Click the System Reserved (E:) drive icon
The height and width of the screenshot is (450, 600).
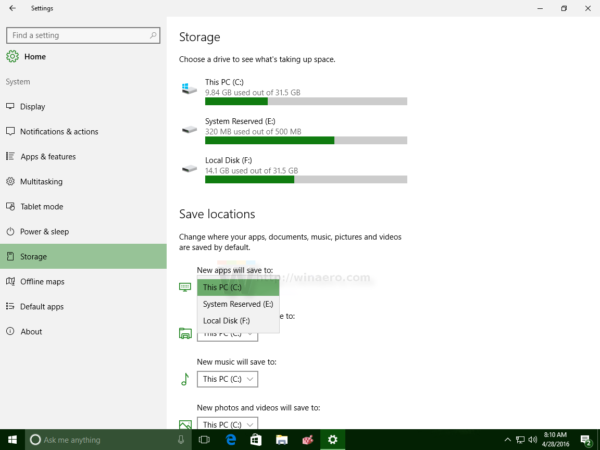coord(189,130)
